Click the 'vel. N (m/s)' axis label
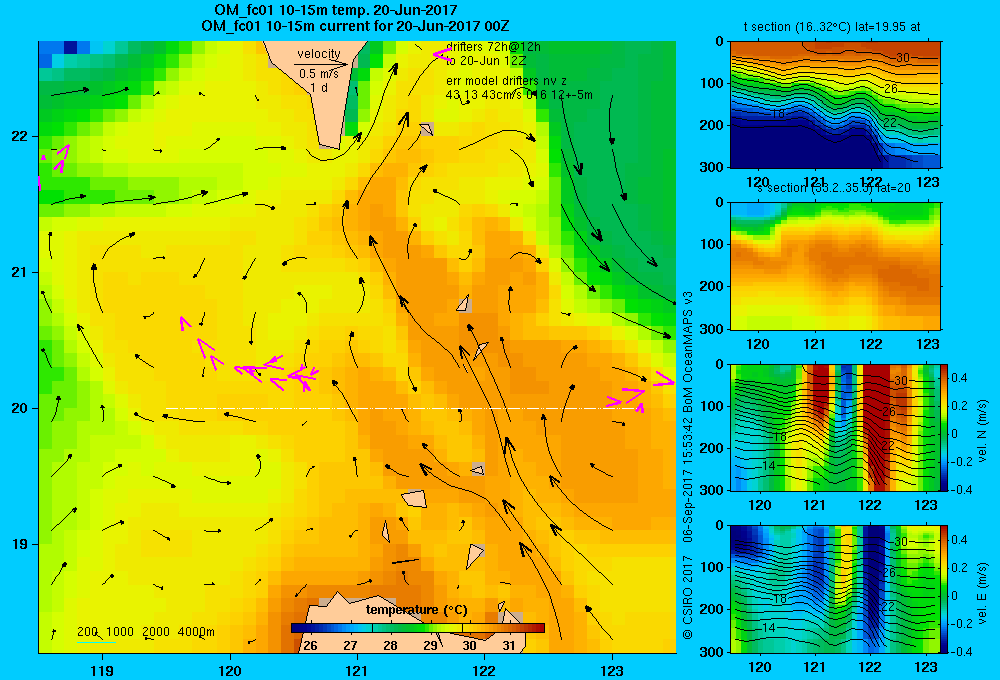 pyautogui.click(x=982, y=431)
